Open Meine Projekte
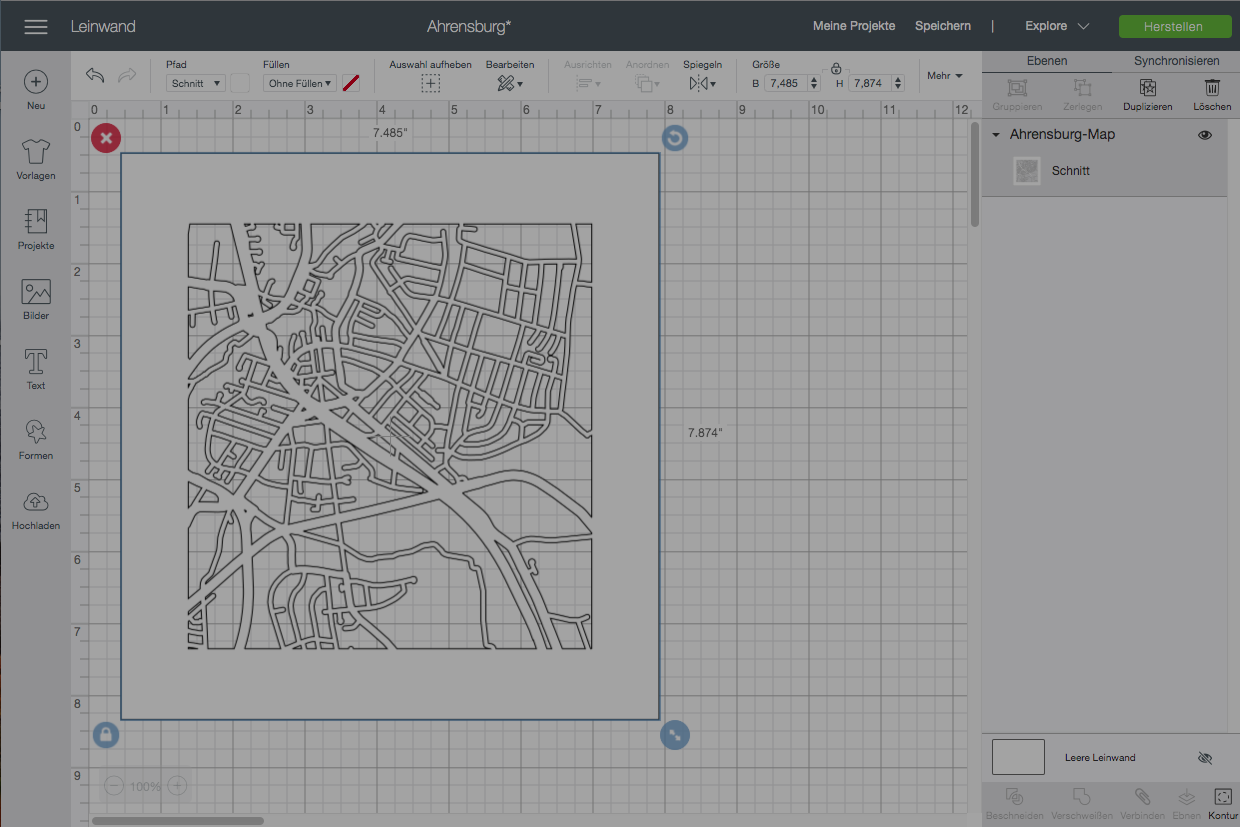The width and height of the screenshot is (1240, 827). 854,26
